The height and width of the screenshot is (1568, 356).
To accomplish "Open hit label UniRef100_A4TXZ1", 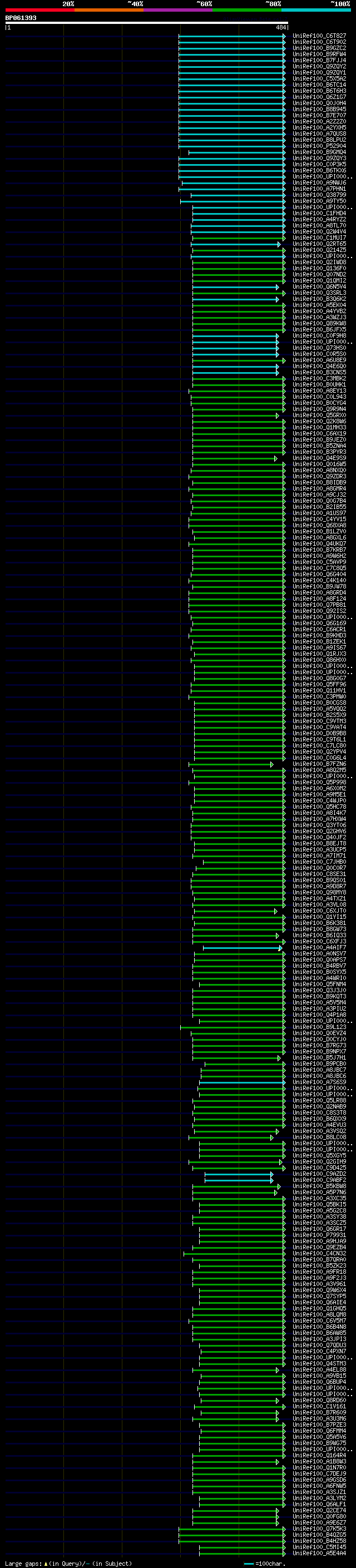I will (319, 898).
